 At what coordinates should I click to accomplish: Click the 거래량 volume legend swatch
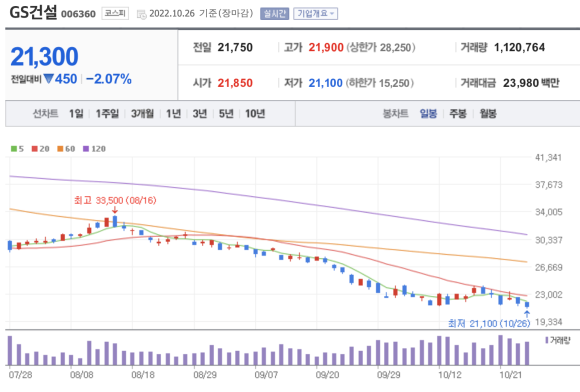click(x=547, y=340)
